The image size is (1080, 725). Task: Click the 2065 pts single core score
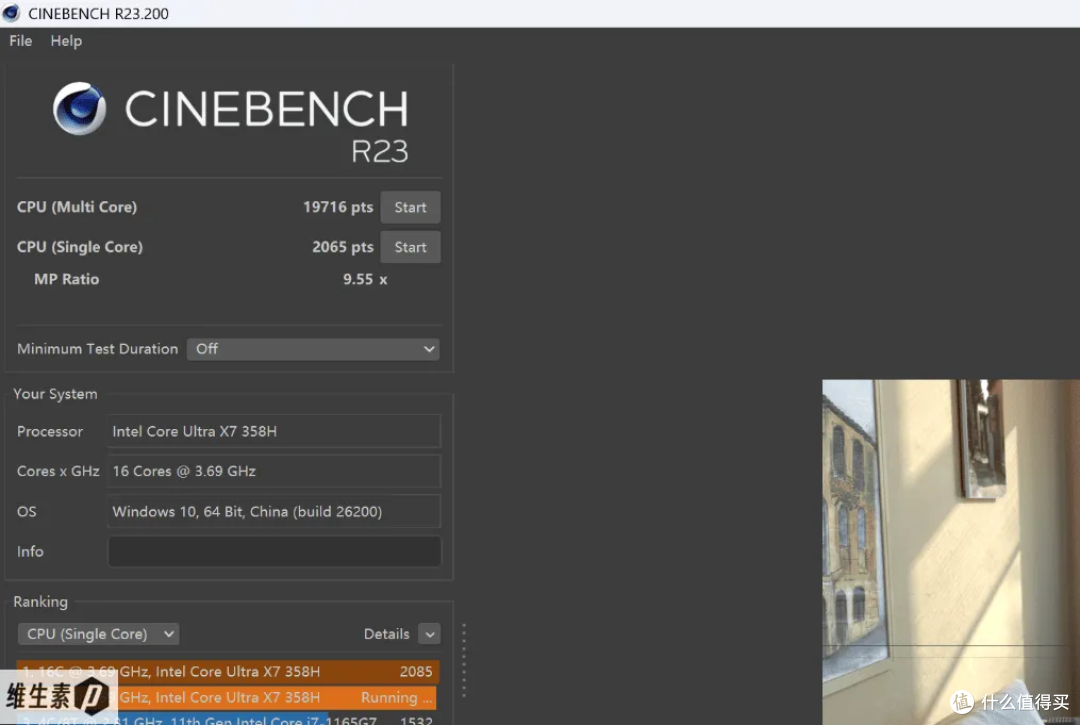[342, 247]
